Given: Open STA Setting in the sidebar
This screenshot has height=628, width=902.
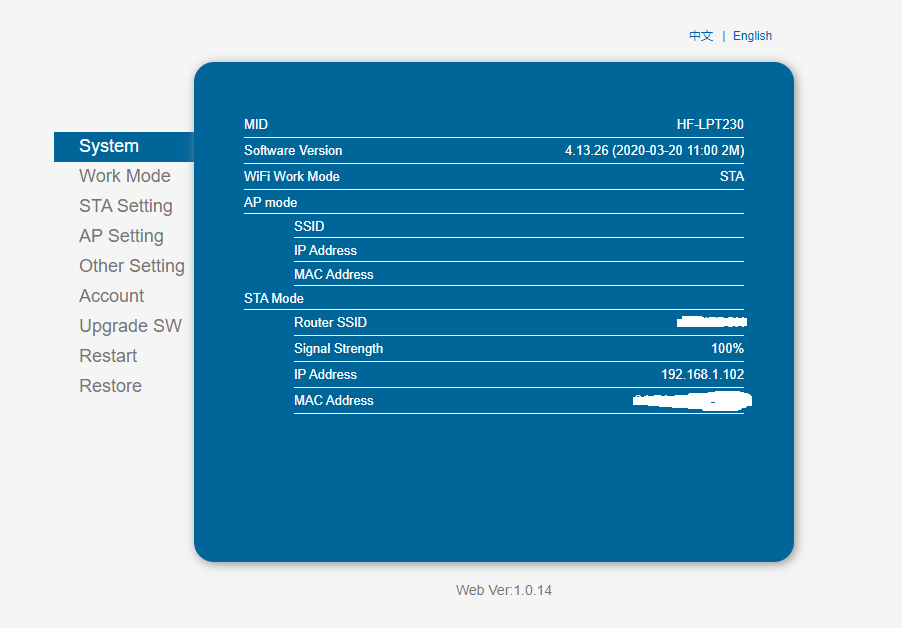Looking at the screenshot, I should (125, 206).
